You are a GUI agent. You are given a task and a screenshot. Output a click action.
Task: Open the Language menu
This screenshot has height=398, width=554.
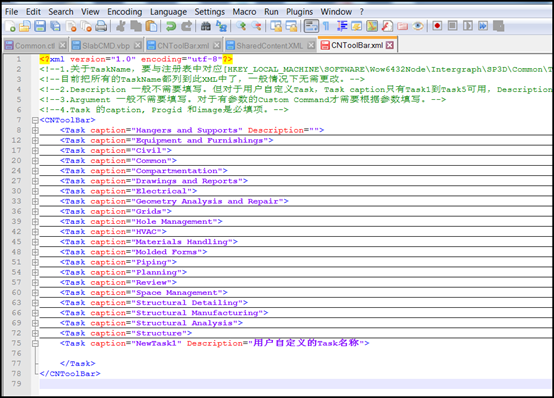click(169, 12)
